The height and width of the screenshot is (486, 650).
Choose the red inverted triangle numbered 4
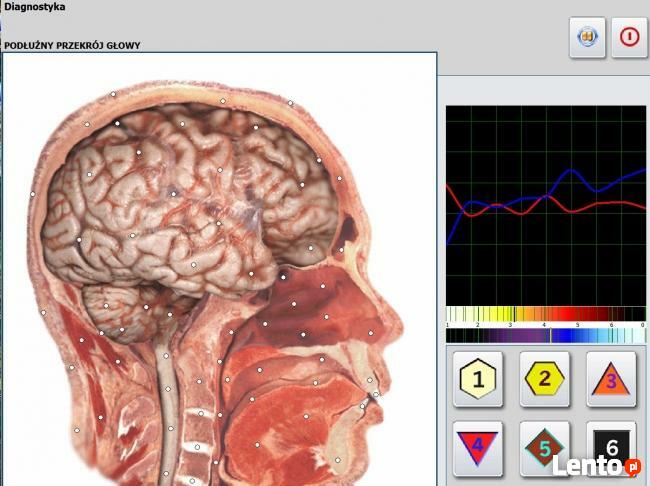click(x=611, y=379)
